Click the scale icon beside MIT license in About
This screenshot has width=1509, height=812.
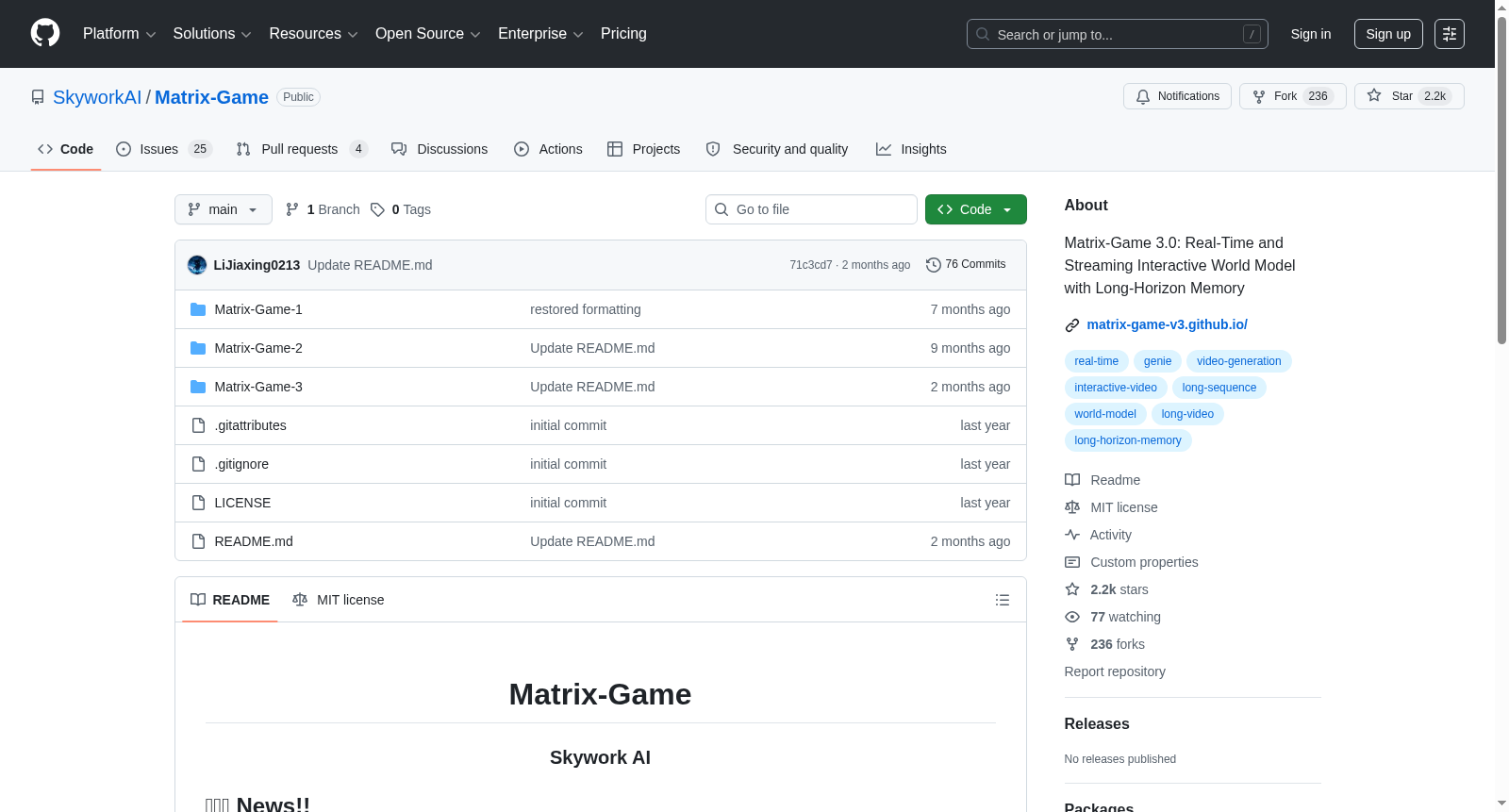click(x=1072, y=507)
